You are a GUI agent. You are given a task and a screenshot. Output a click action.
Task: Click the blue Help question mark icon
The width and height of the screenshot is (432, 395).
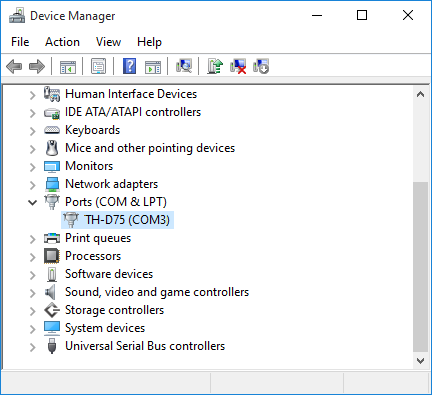tap(129, 66)
